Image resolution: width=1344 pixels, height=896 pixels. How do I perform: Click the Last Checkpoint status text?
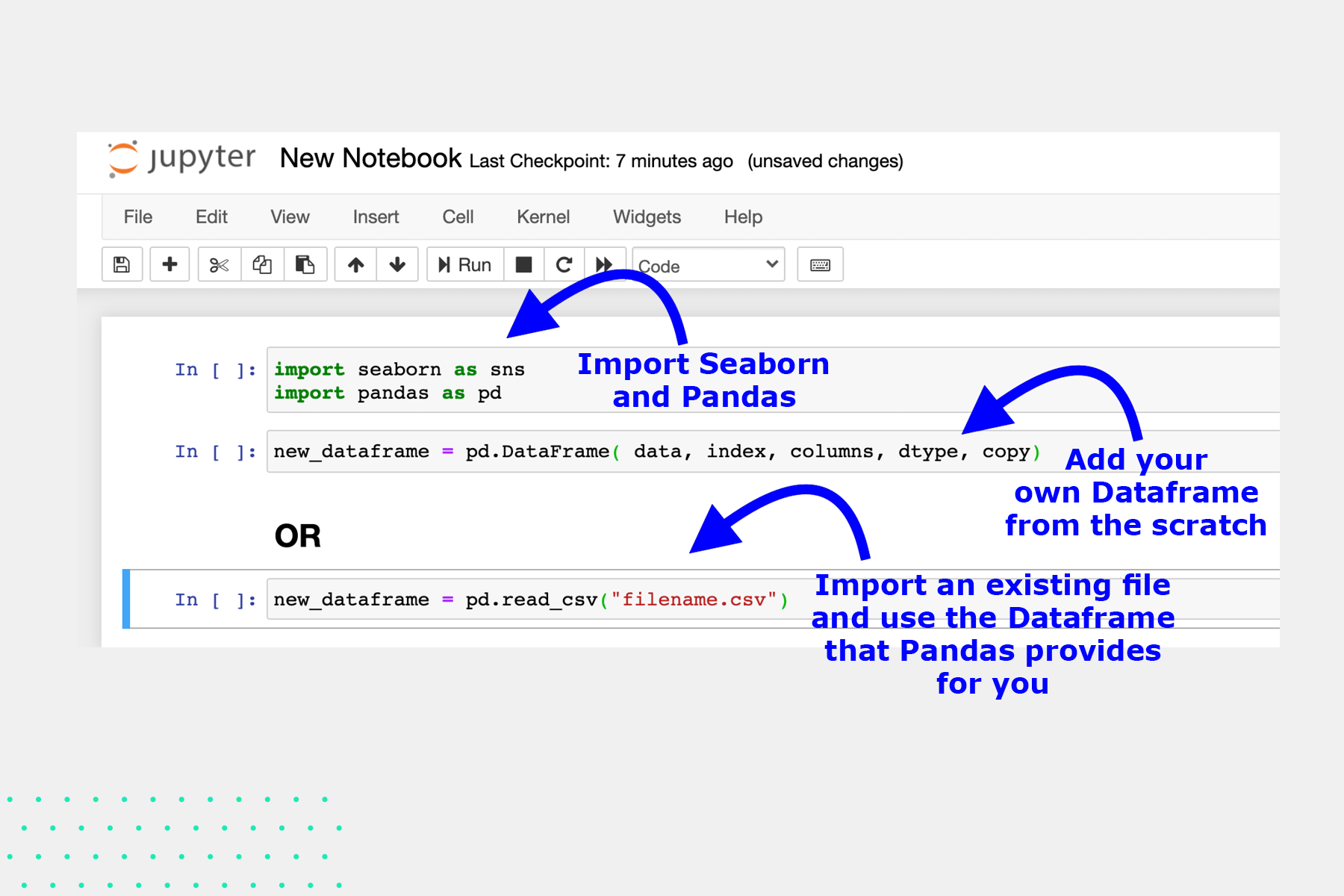(x=601, y=161)
